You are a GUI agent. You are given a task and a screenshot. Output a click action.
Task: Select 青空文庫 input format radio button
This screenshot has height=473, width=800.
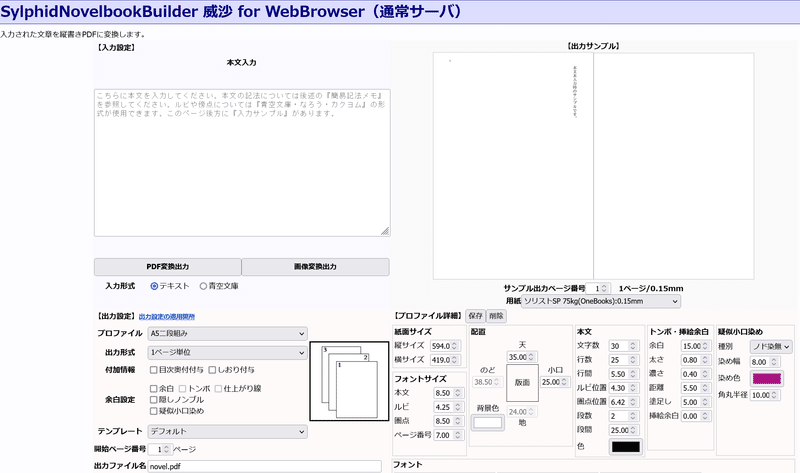pos(203,286)
